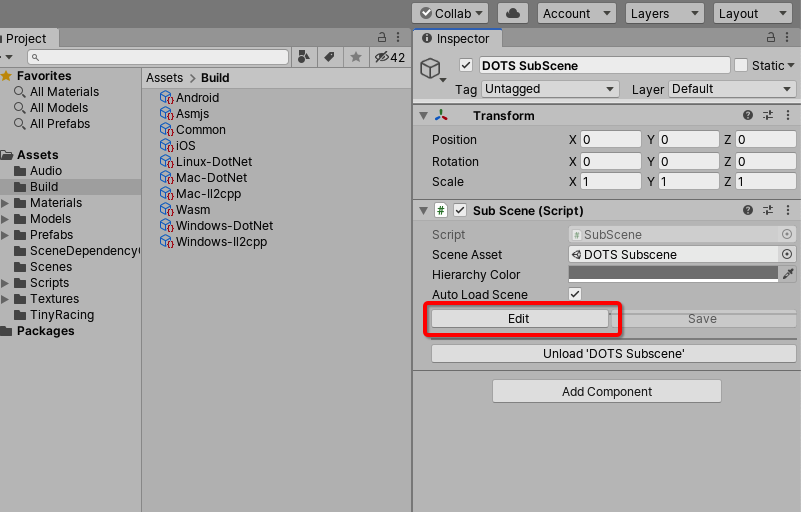
Task: Click search by type filter icon
Action: click(305, 57)
